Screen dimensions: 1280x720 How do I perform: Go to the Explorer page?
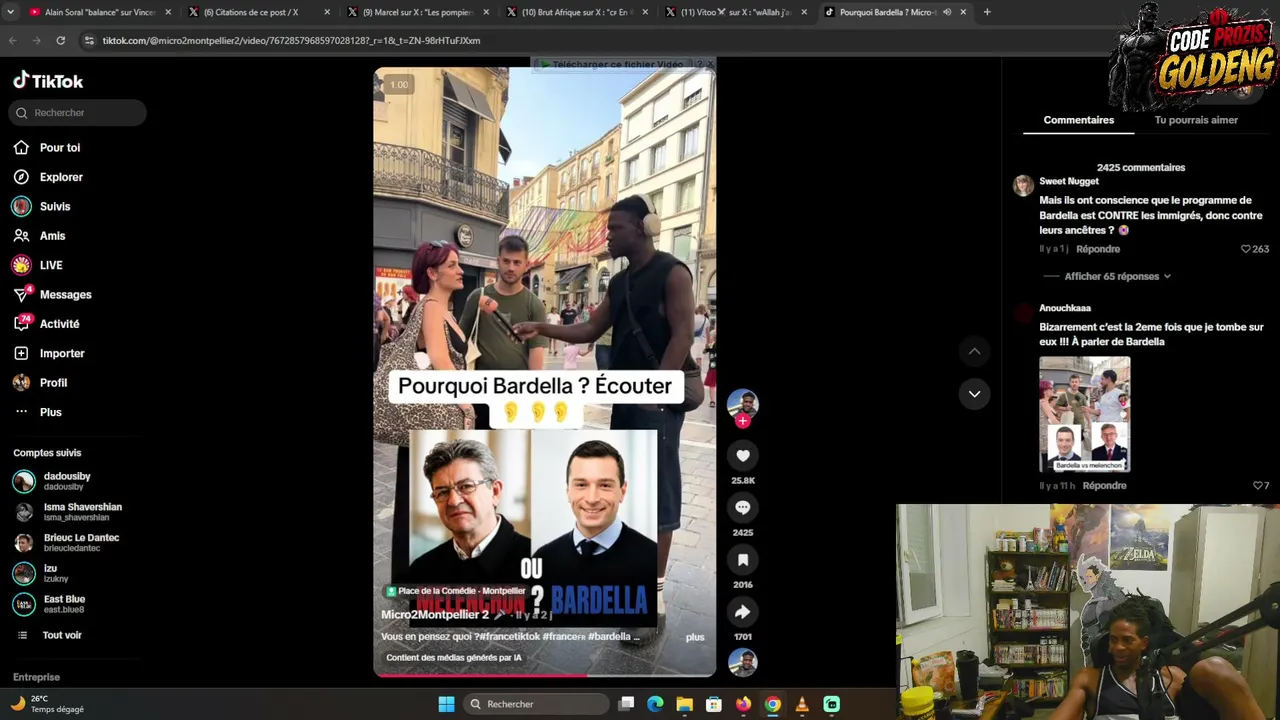coord(61,177)
